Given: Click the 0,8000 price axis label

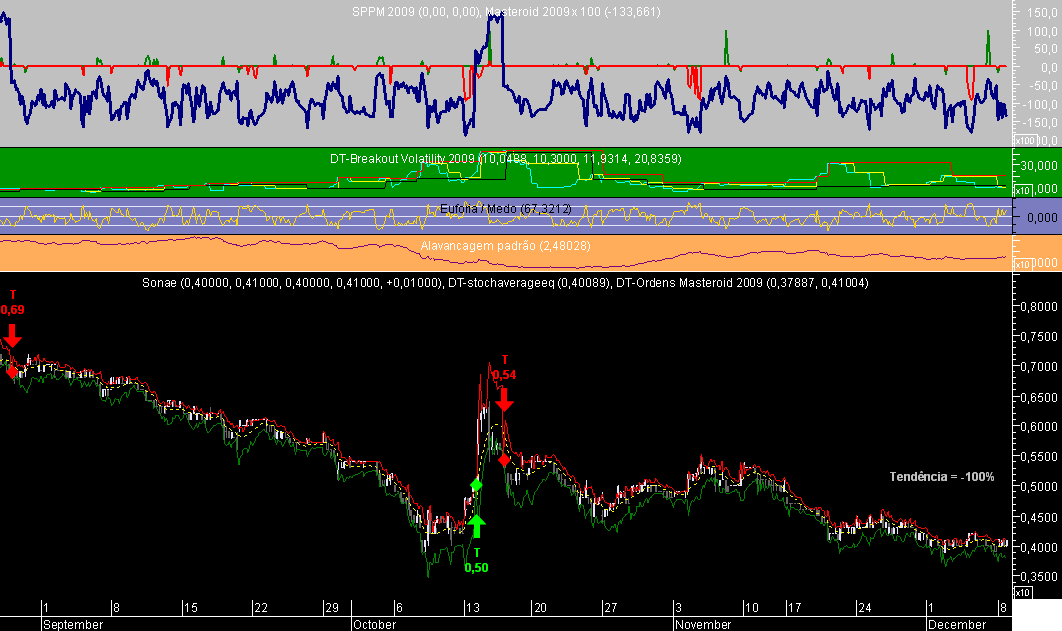Looking at the screenshot, I should [x=1039, y=306].
